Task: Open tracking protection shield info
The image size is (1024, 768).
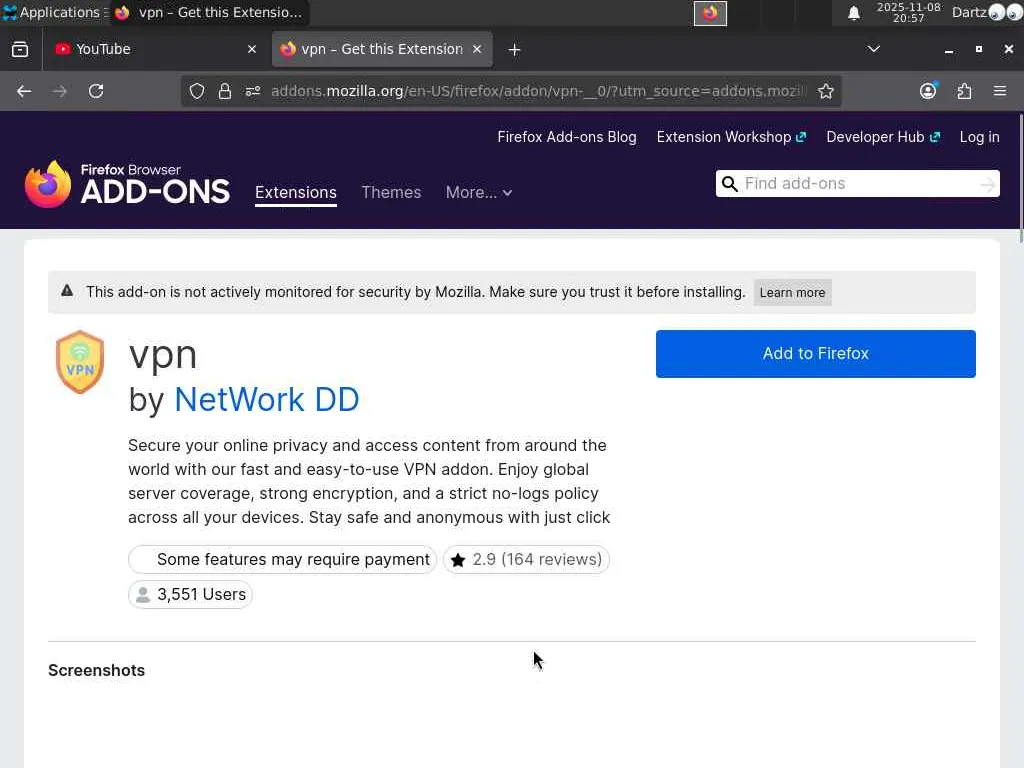Action: 197,91
